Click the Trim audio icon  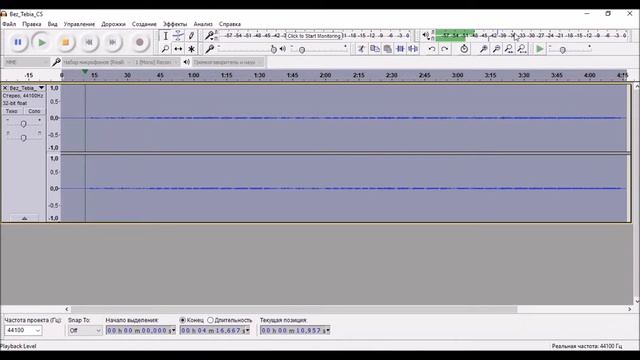tap(400, 49)
